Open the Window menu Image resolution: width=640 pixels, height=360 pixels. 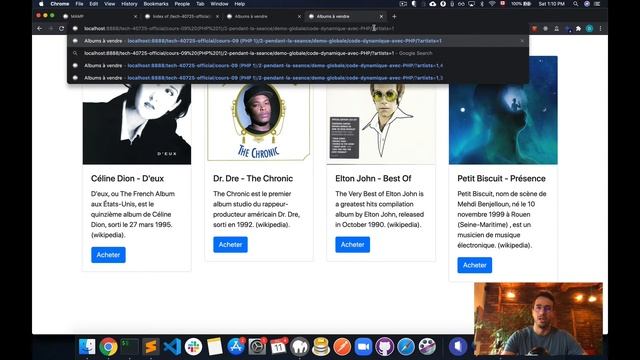coord(219,4)
